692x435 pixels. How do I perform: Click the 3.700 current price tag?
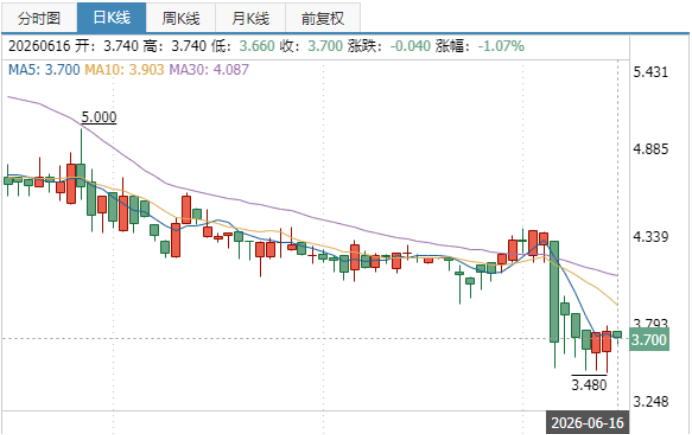[649, 340]
